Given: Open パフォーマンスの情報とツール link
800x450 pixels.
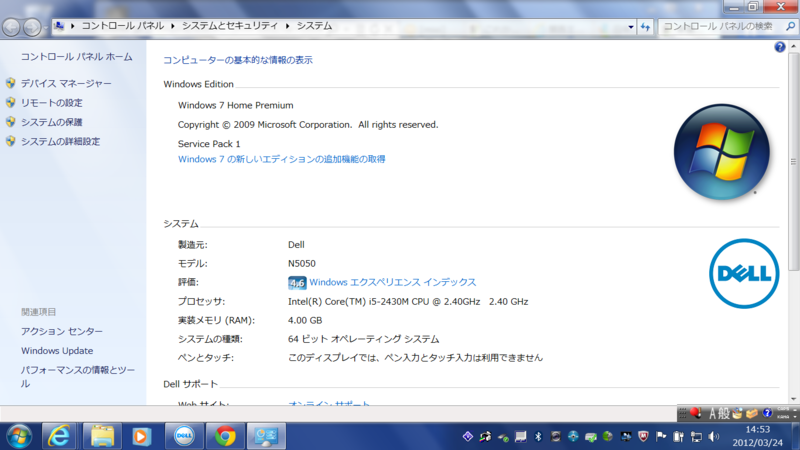Looking at the screenshot, I should point(78,377).
